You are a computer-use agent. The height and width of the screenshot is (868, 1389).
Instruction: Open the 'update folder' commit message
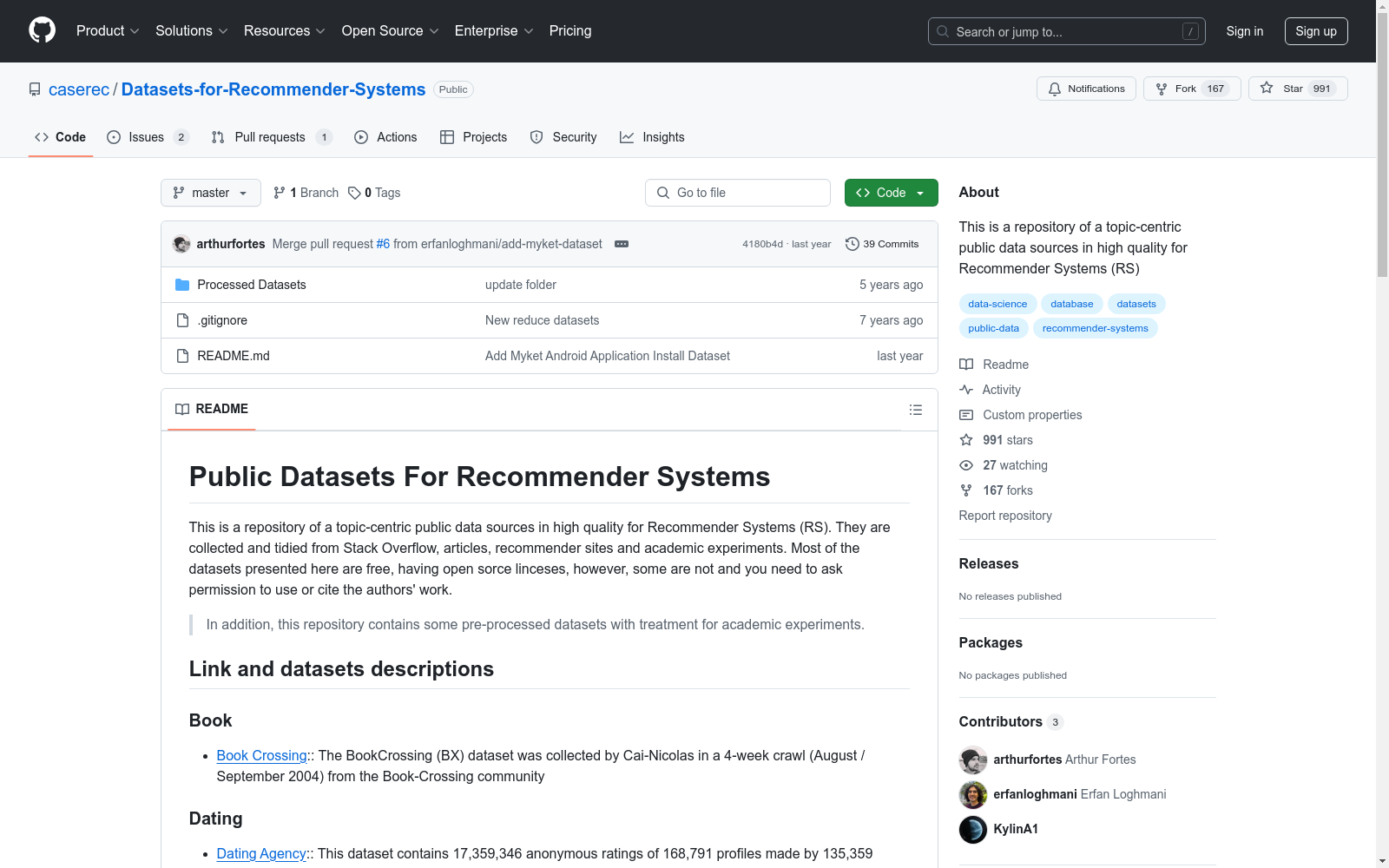click(521, 285)
